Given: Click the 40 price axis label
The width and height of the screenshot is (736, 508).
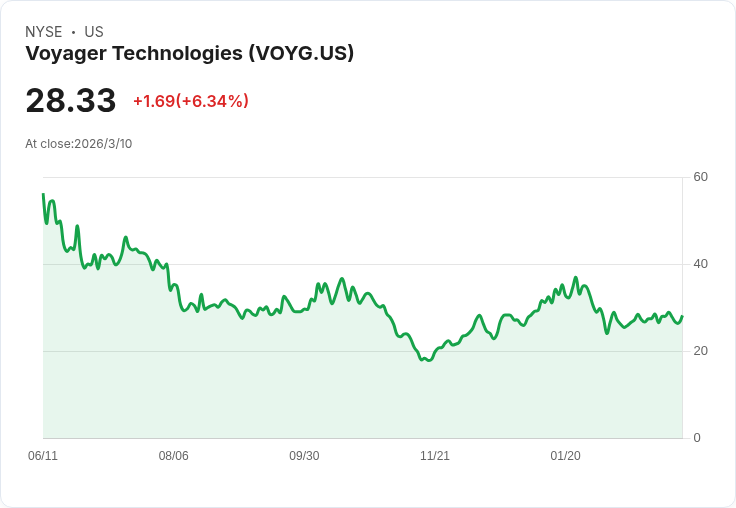Looking at the screenshot, I should (700, 264).
